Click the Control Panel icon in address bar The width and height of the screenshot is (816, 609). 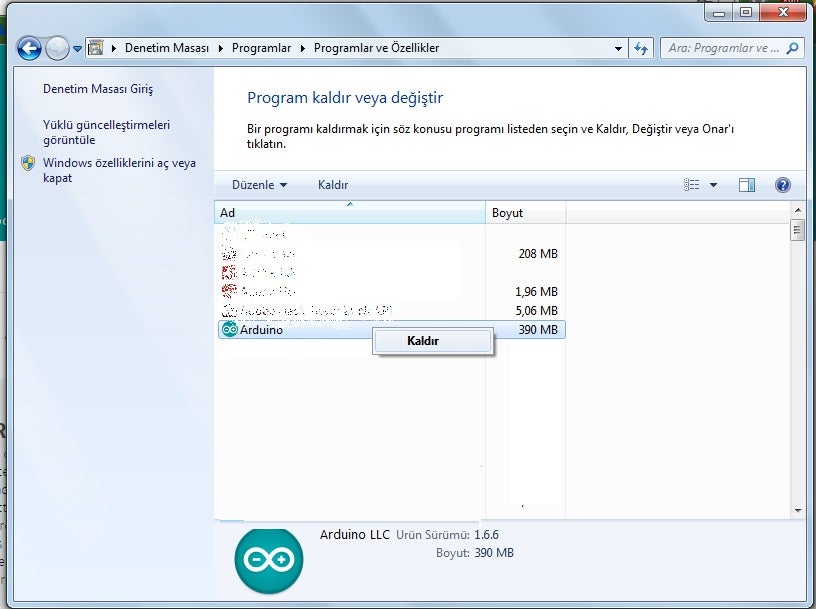click(x=95, y=48)
